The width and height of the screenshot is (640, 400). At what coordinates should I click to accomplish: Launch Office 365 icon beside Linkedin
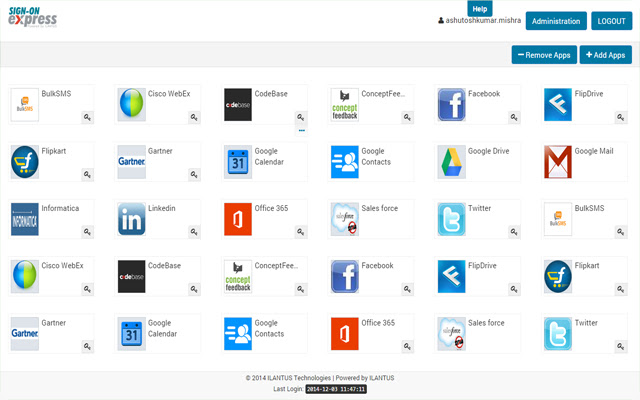pyautogui.click(x=238, y=219)
